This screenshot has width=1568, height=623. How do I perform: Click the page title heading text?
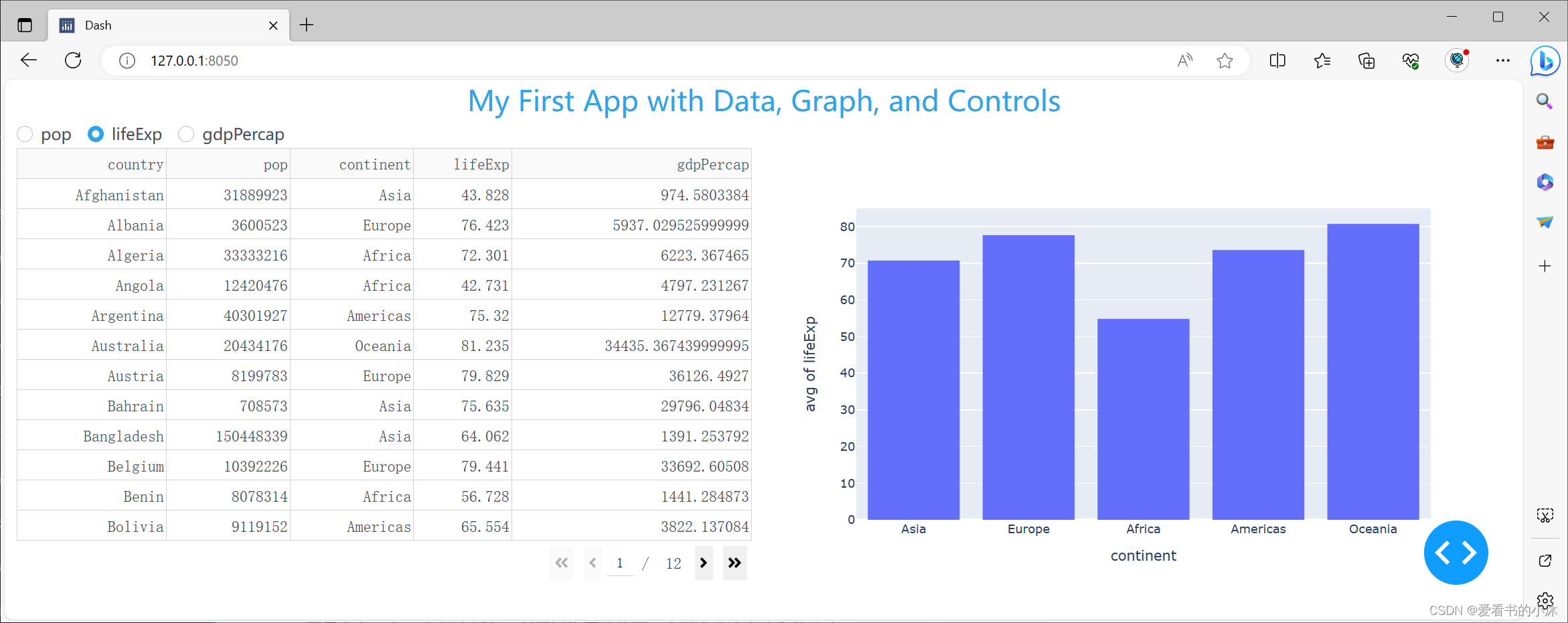click(x=764, y=102)
